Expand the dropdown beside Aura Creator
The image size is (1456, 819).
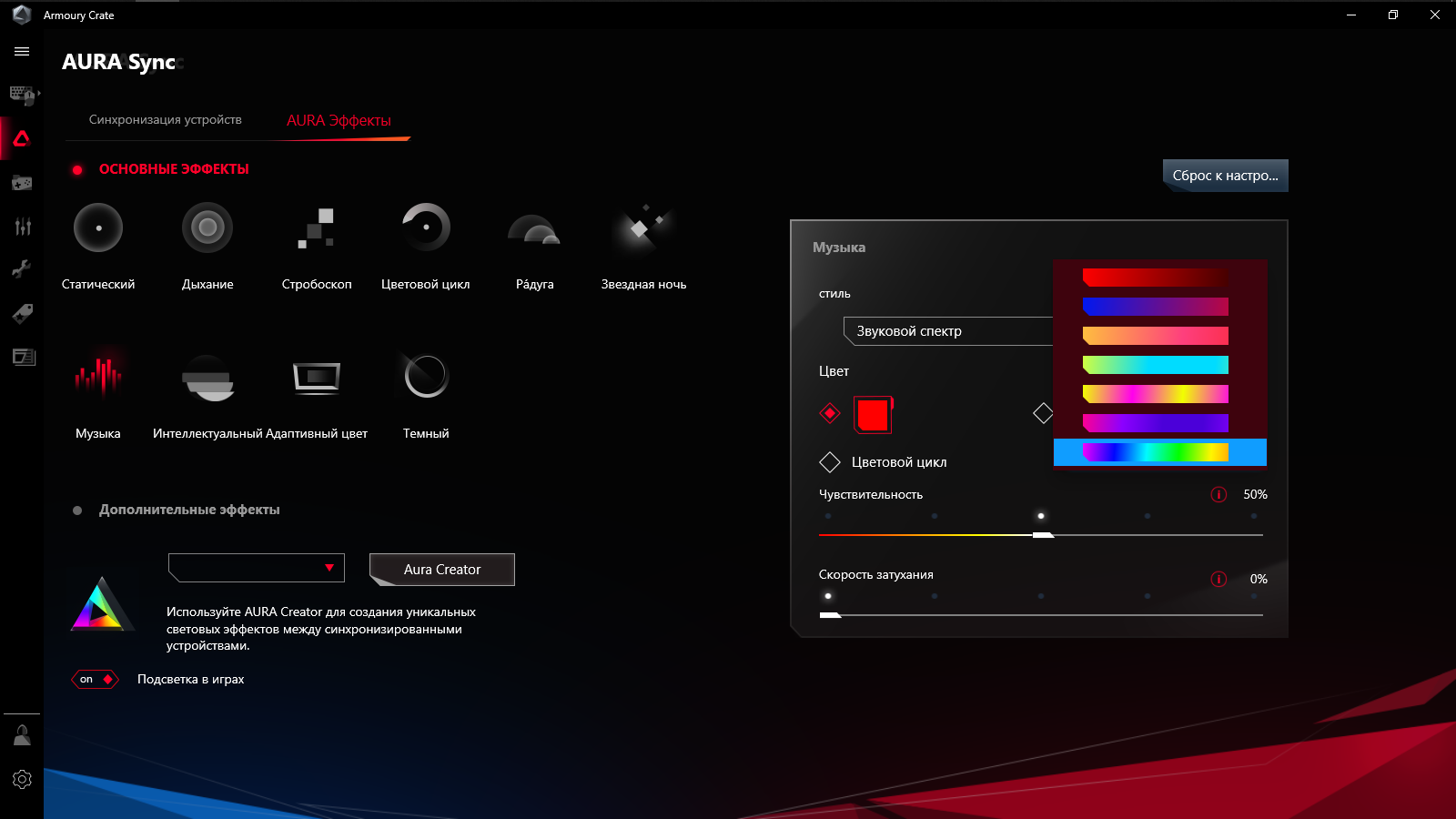pyautogui.click(x=257, y=568)
